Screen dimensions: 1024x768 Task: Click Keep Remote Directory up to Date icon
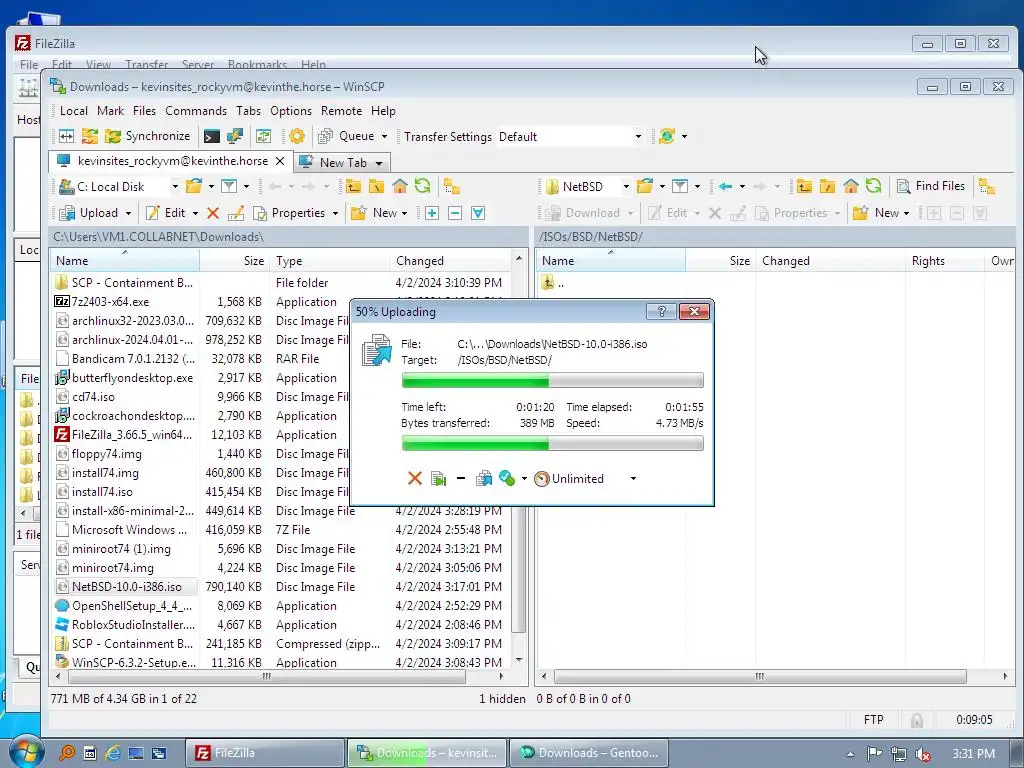pyautogui.click(x=263, y=136)
